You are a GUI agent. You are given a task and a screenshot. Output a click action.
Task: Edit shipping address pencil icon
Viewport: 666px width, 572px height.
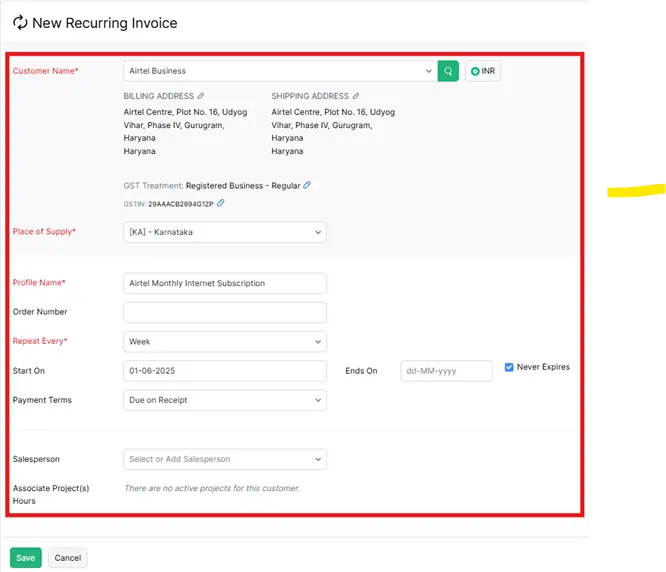coord(356,96)
